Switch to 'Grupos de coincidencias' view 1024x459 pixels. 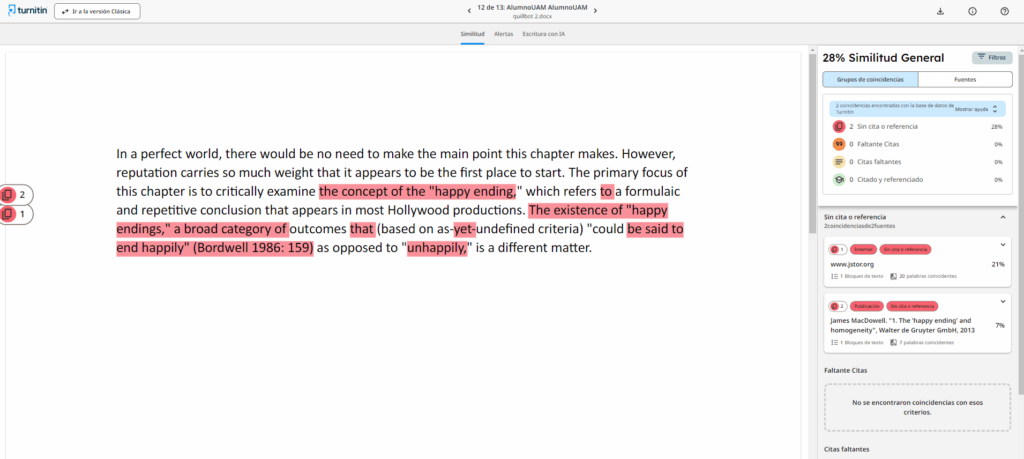tap(870, 79)
